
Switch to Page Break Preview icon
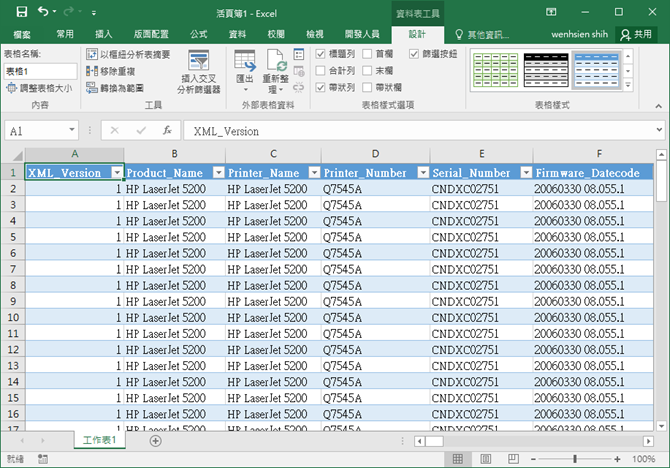[513, 459]
